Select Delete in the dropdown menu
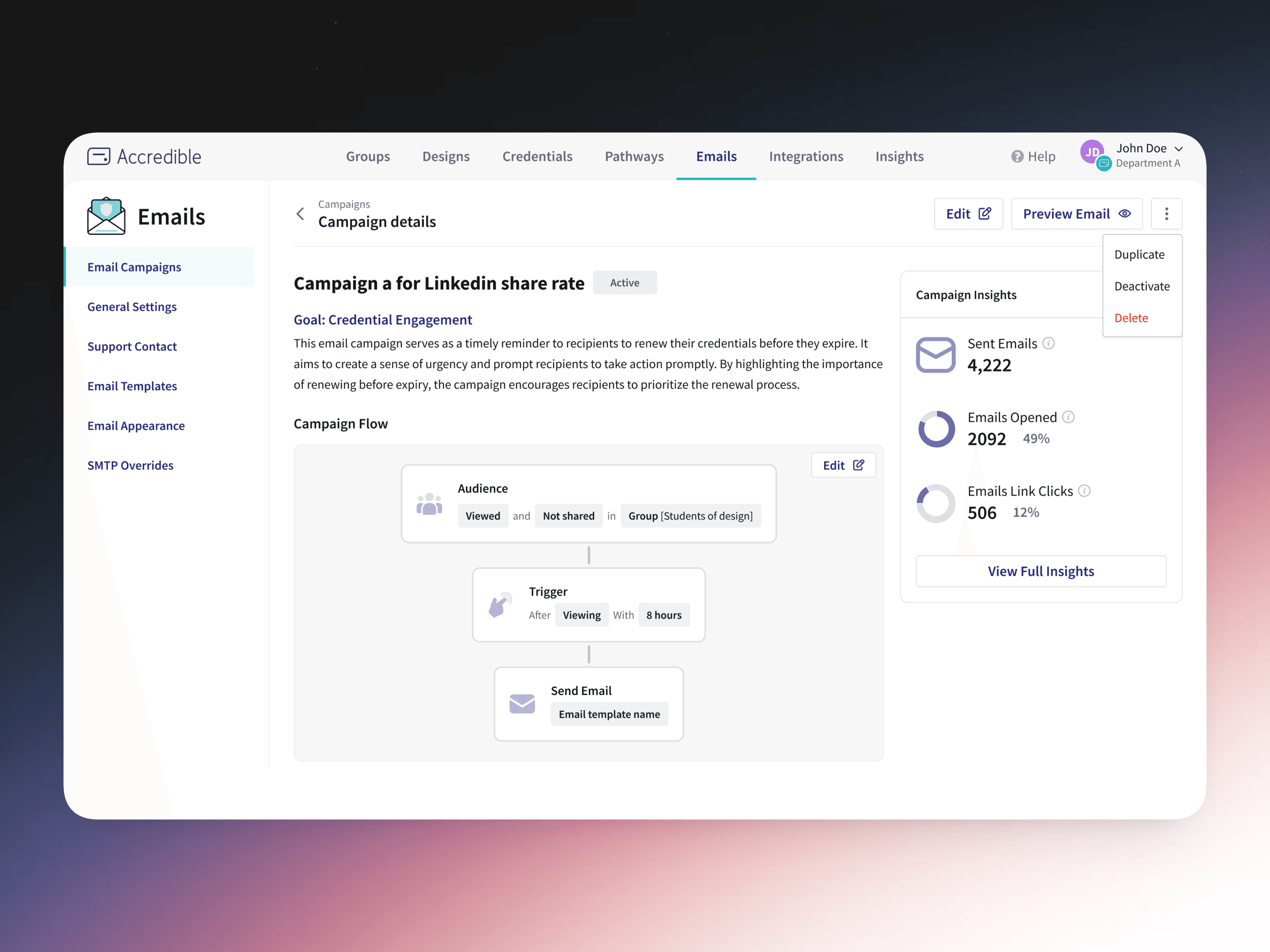The image size is (1270, 952). coord(1130,318)
